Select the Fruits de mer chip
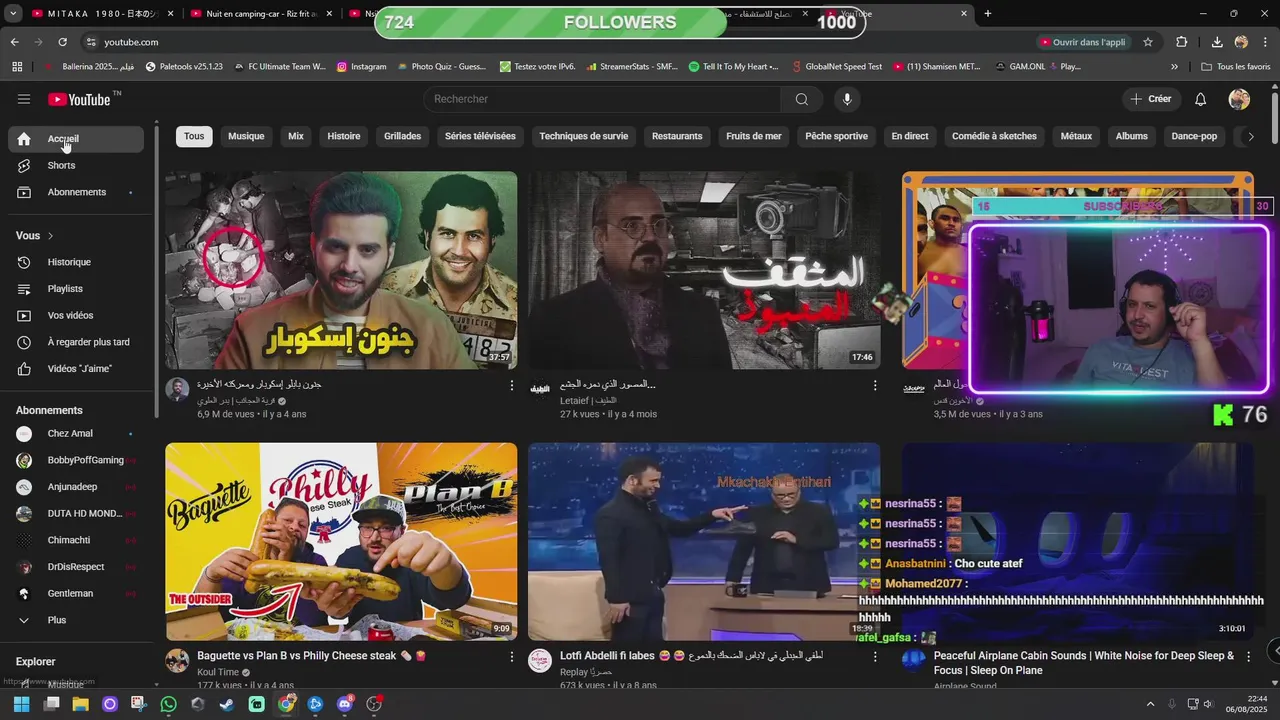Viewport: 1280px width, 720px height. coord(754,137)
